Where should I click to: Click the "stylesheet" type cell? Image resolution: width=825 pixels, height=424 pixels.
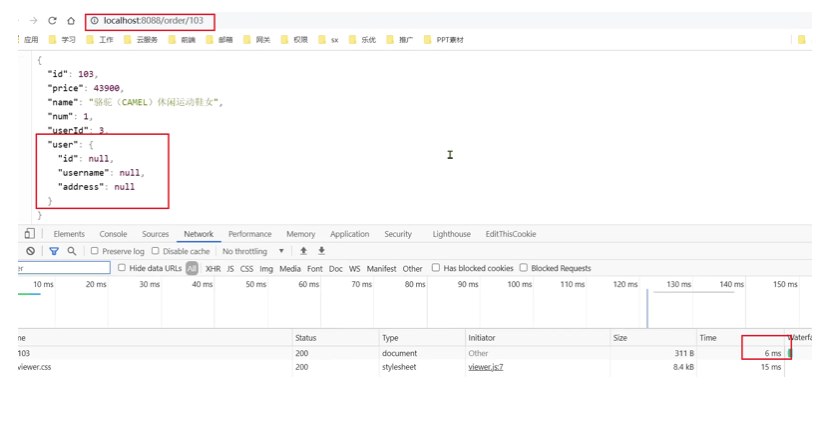(399, 367)
